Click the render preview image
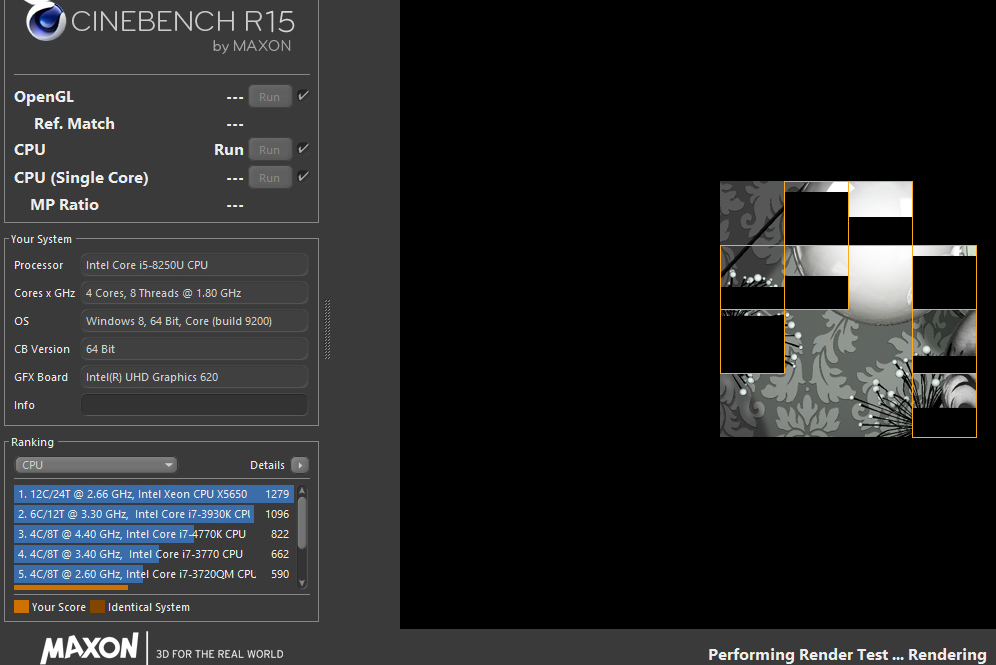The image size is (996, 665). tap(848, 309)
